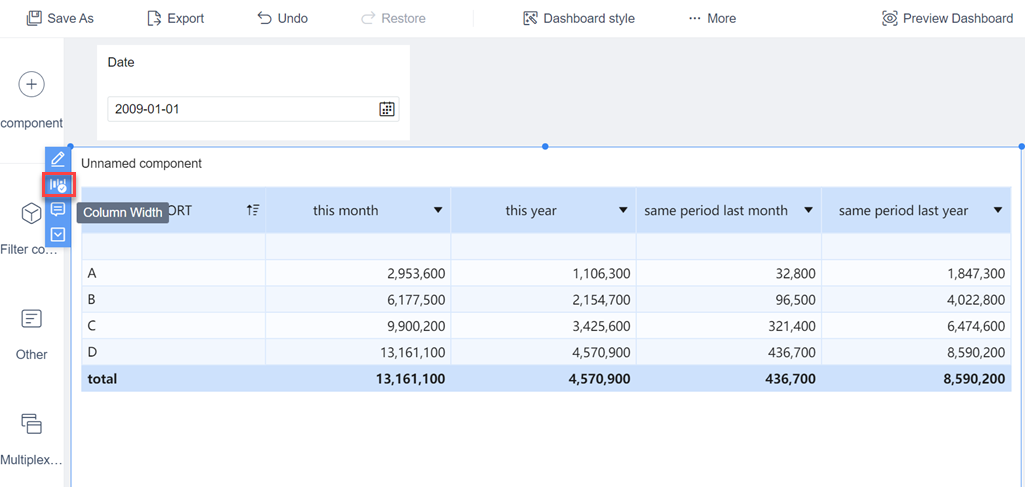Click cell value 96,500
This screenshot has height=487, width=1025.
pos(794,300)
